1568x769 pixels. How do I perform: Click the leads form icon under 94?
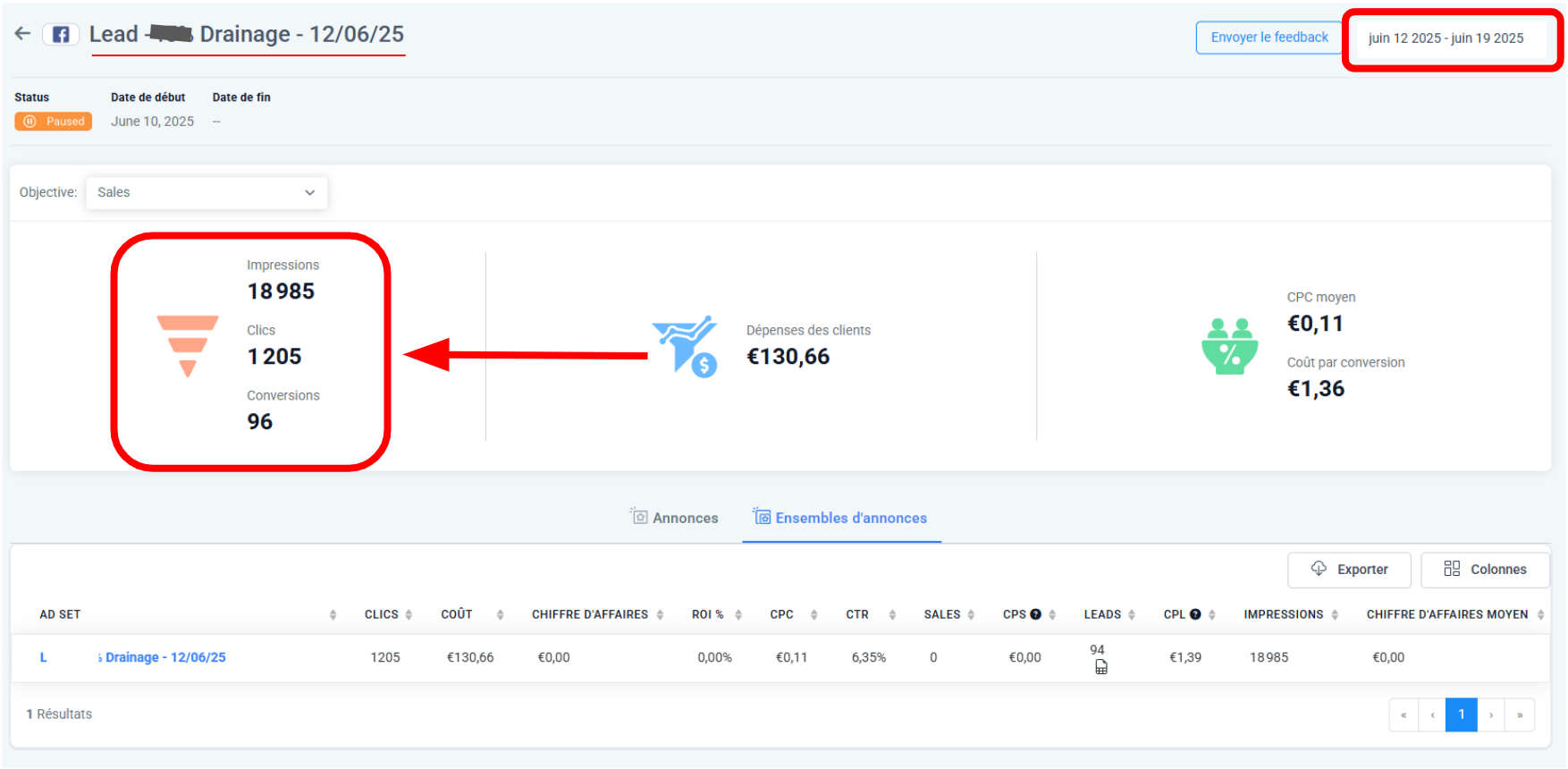[1100, 667]
